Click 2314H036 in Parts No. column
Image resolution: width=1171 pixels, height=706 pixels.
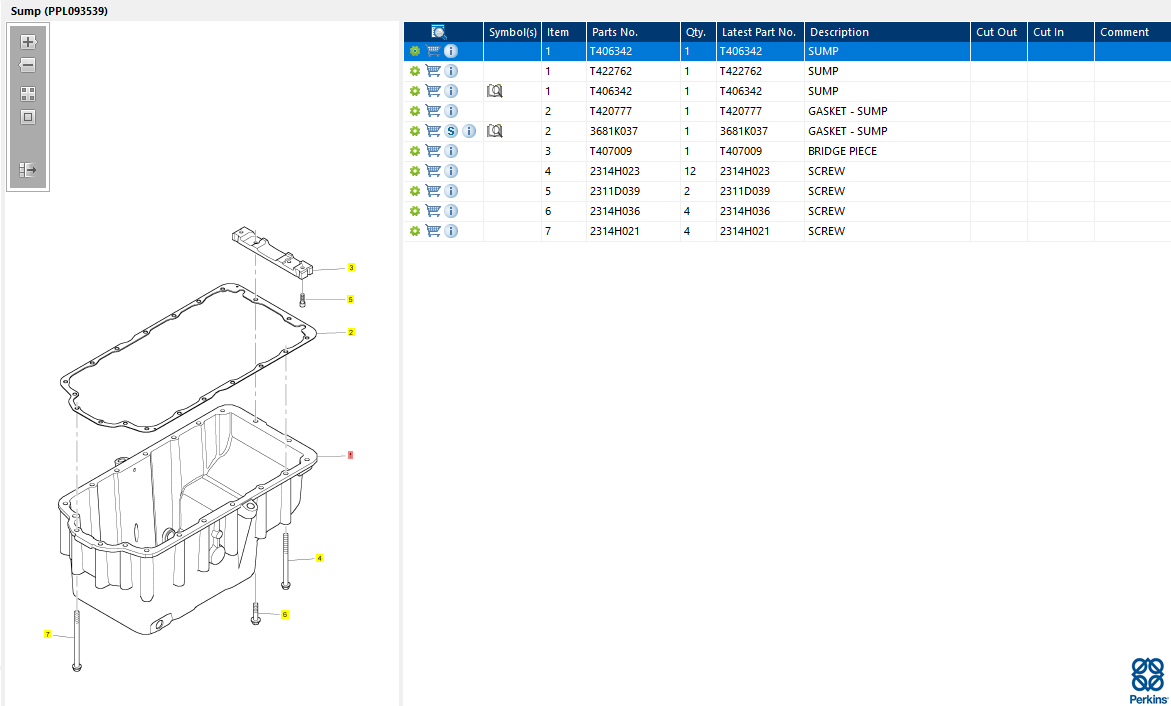(615, 211)
